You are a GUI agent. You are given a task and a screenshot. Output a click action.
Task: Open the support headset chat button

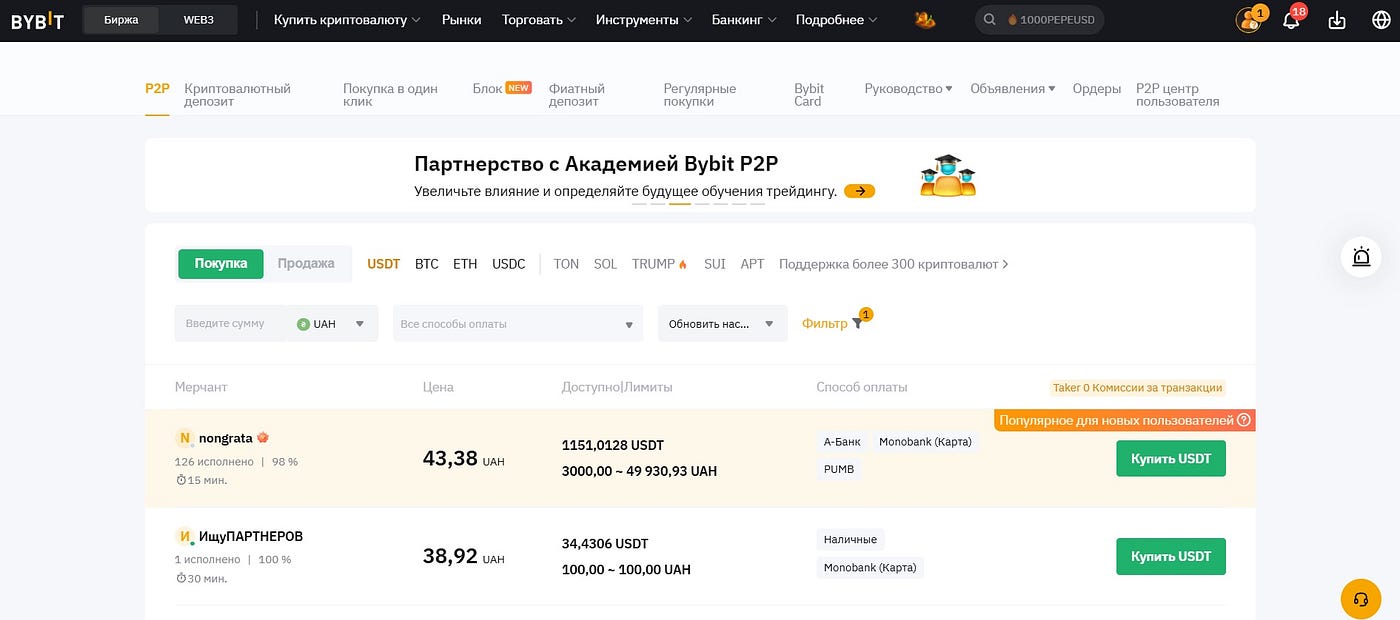[x=1360, y=599]
